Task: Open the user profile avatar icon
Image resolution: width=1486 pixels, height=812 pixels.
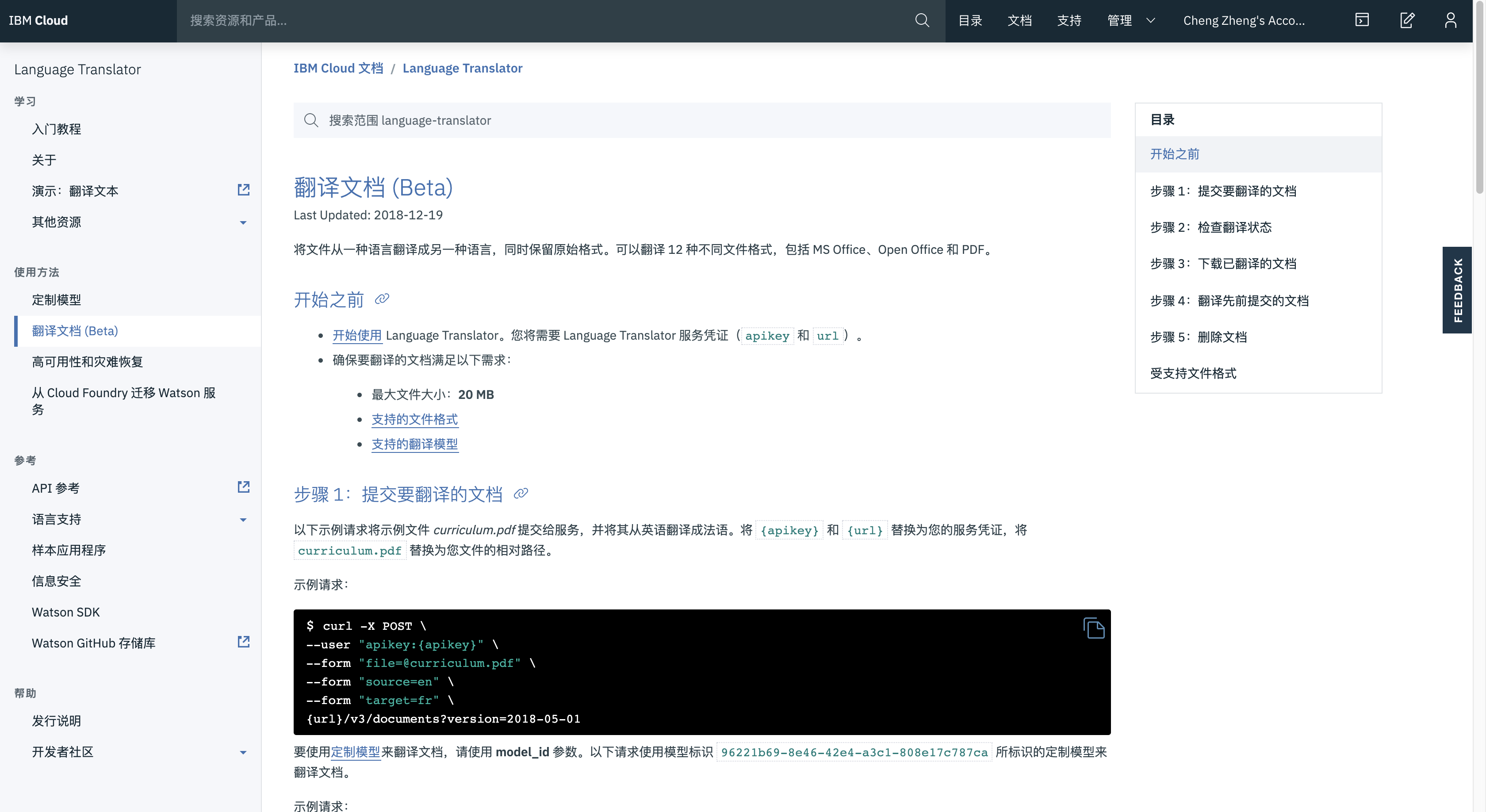Action: 1450,21
